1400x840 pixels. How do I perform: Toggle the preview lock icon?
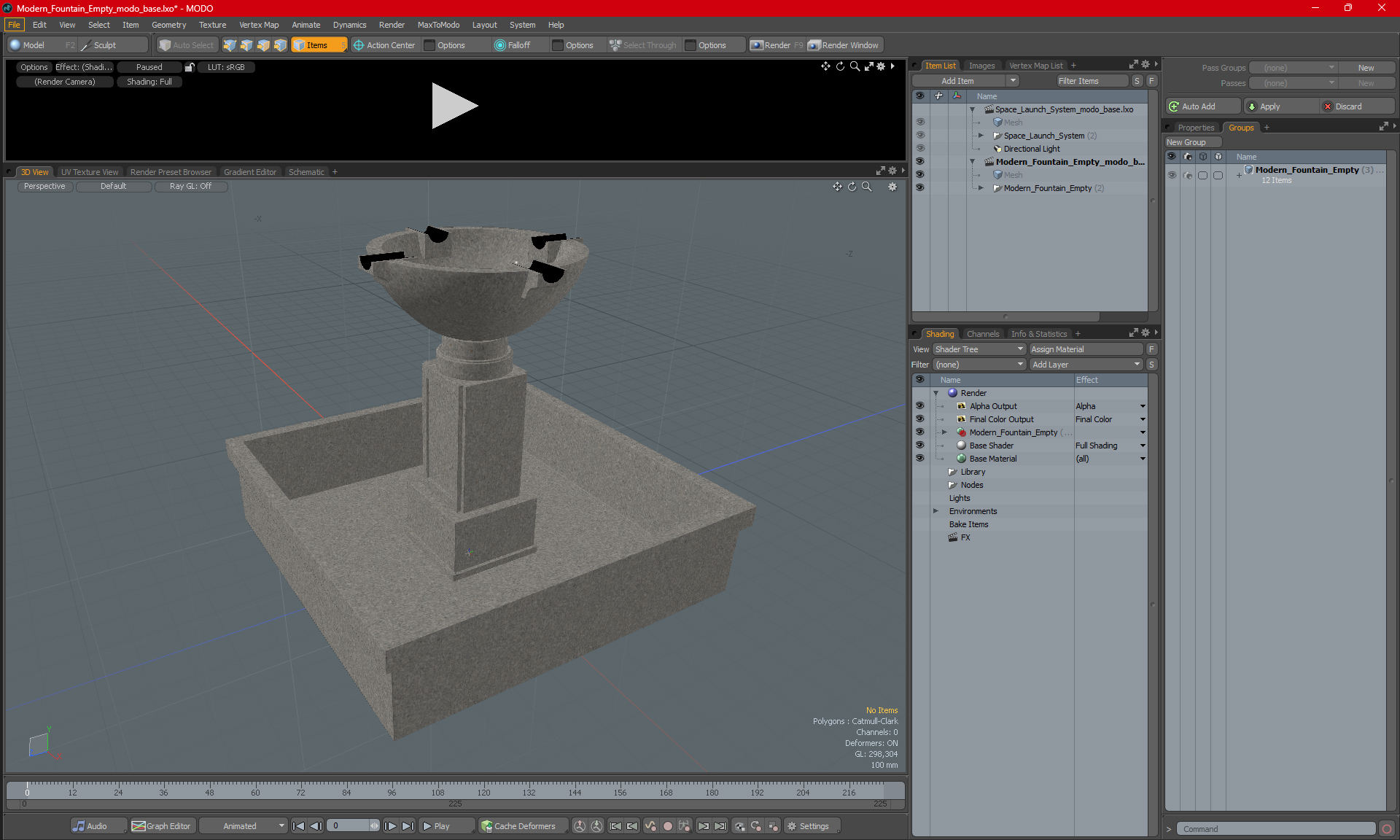point(190,67)
